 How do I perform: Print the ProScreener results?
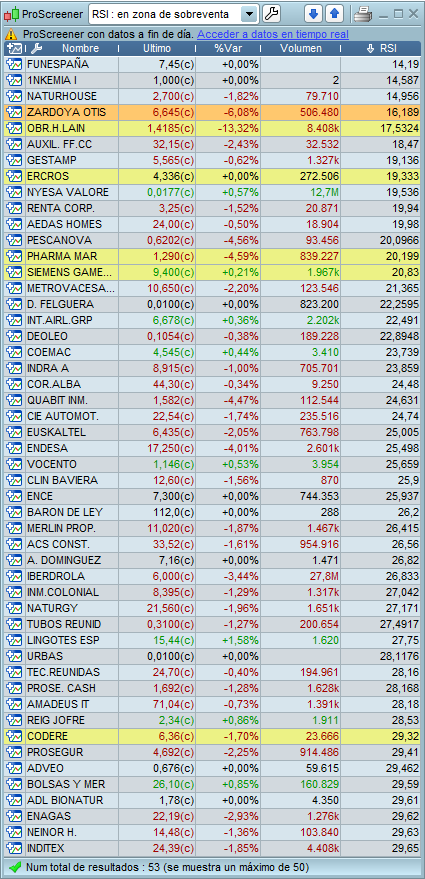(x=362, y=14)
